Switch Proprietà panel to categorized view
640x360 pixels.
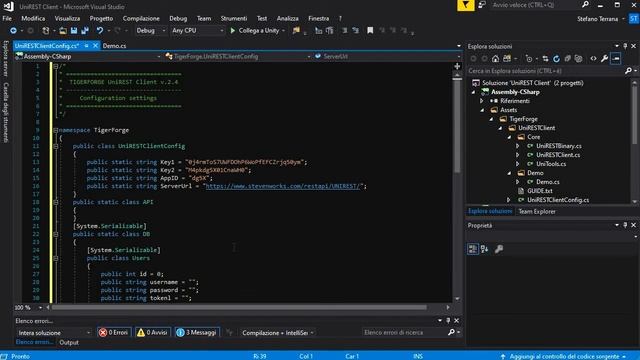473,249
